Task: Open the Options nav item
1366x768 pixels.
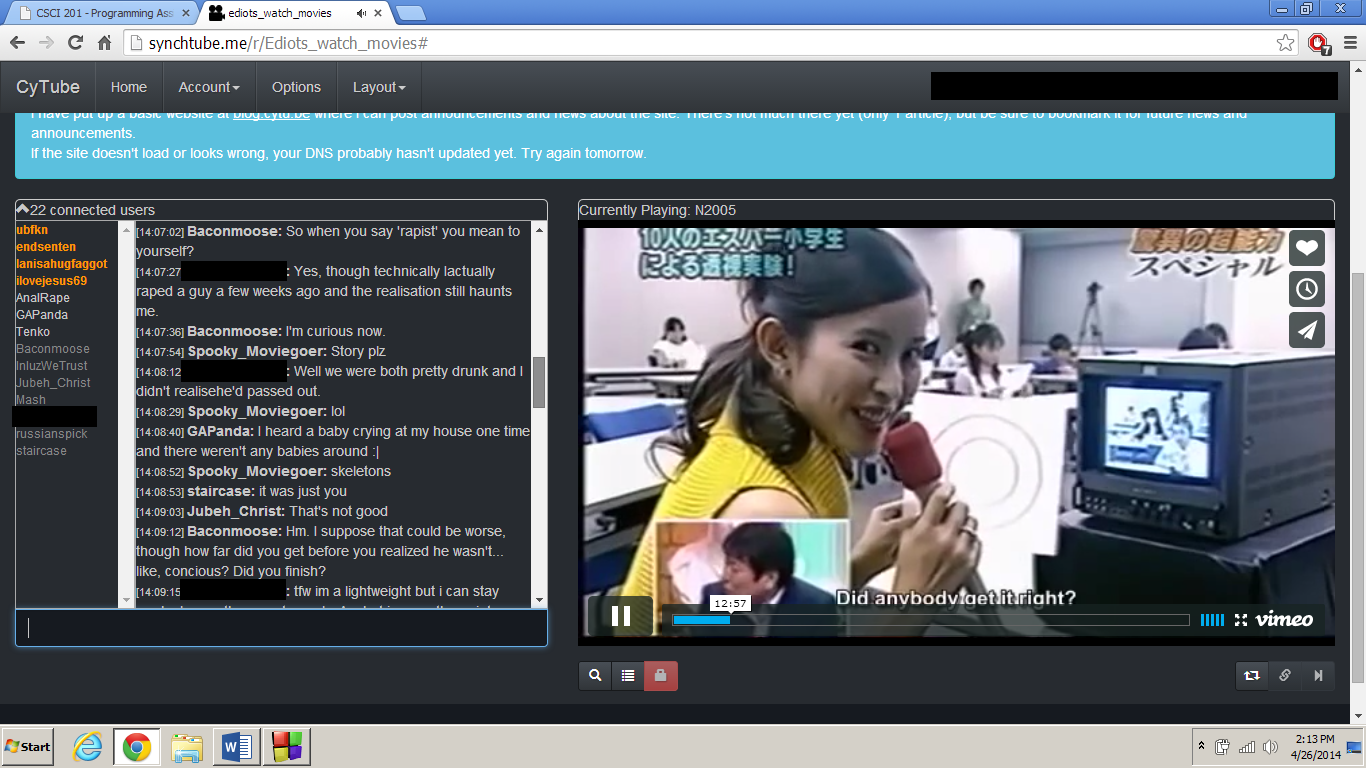Action: [296, 87]
